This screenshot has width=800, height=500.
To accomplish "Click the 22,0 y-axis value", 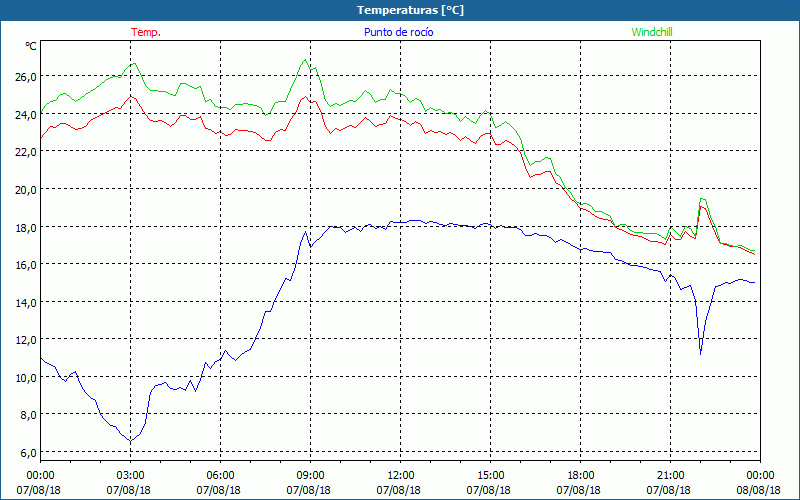I will pyautogui.click(x=26, y=152).
